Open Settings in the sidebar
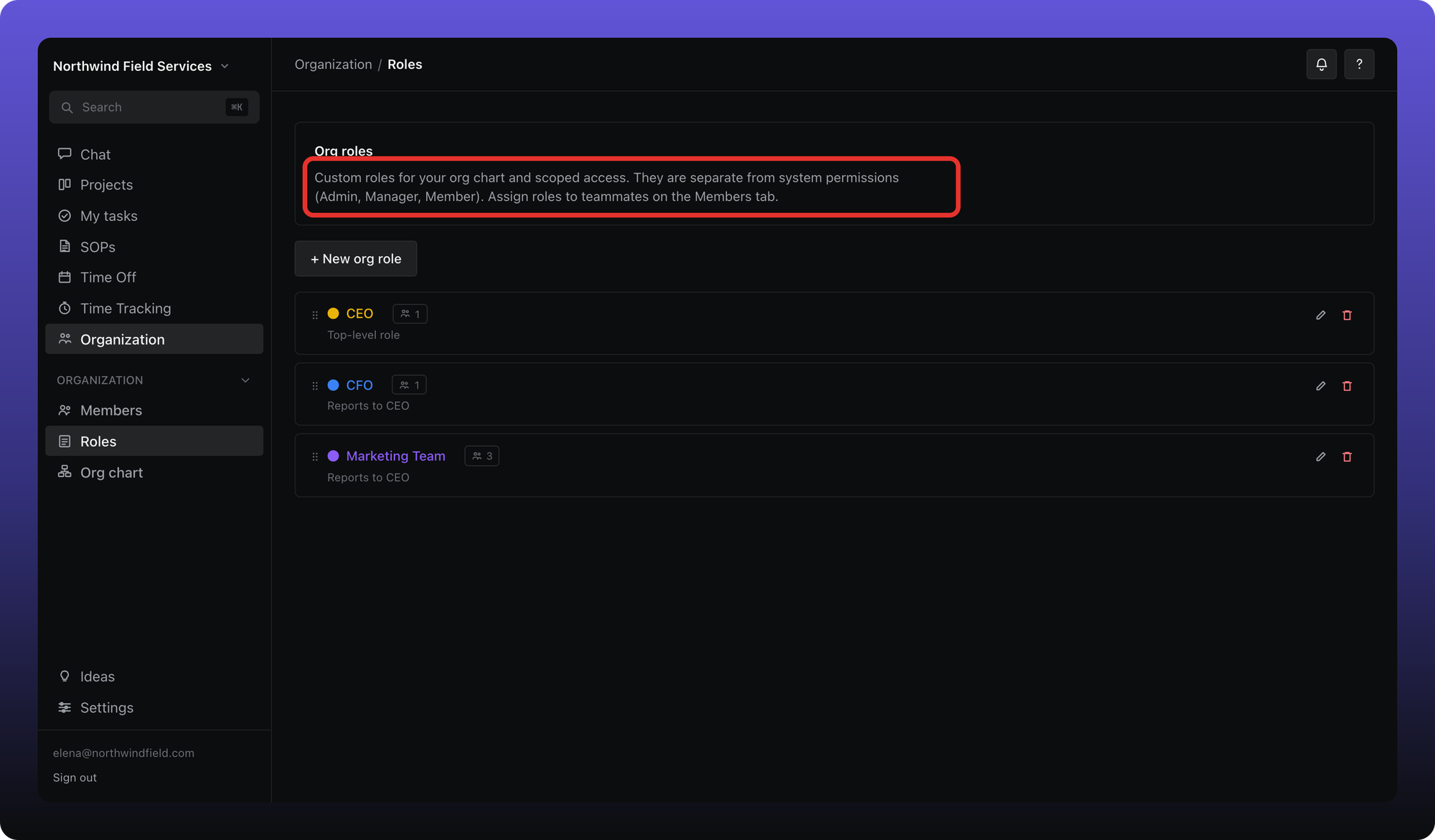Viewport: 1435px width, 840px height. 154,707
